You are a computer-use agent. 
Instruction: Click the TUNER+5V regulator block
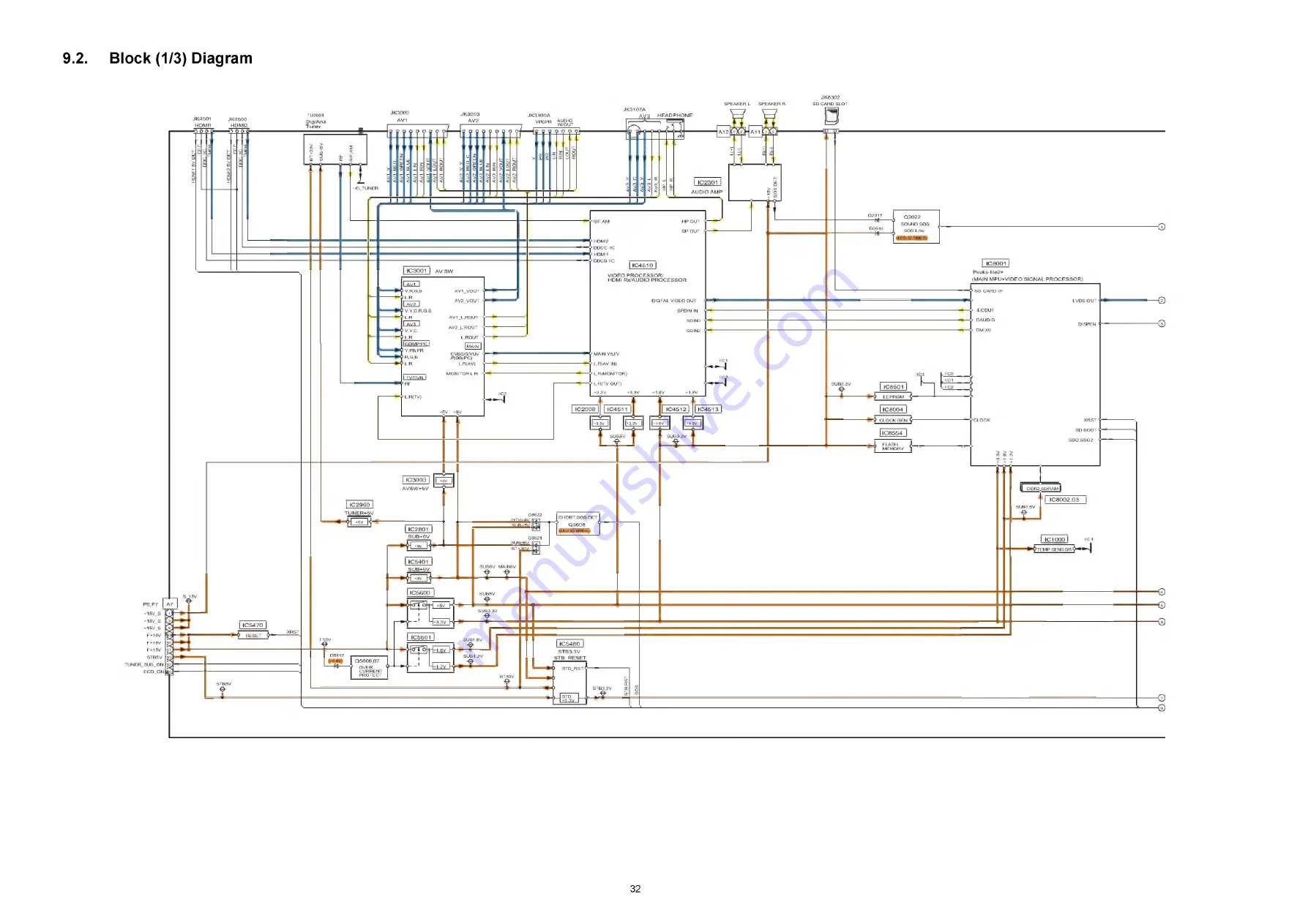pyautogui.click(x=359, y=522)
